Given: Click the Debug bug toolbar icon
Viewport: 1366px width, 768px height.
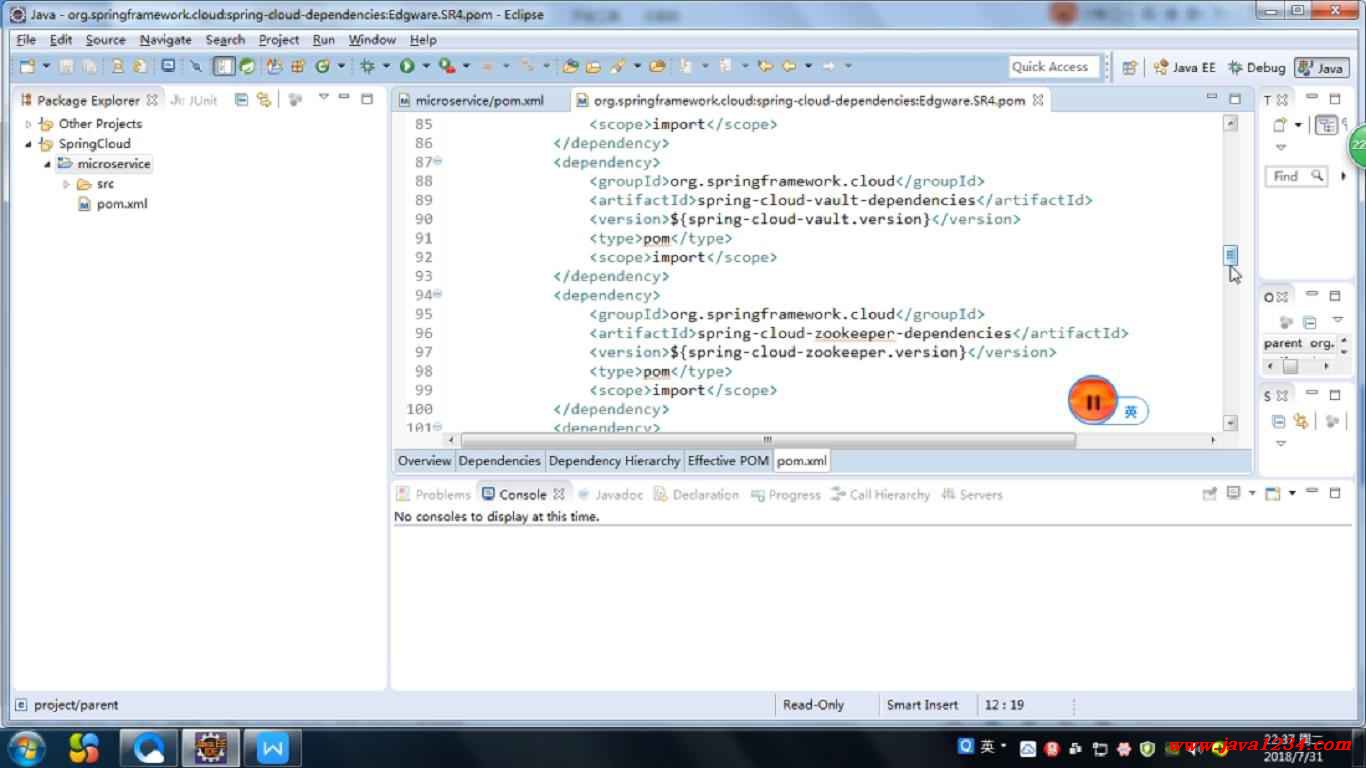Looking at the screenshot, I should point(368,66).
